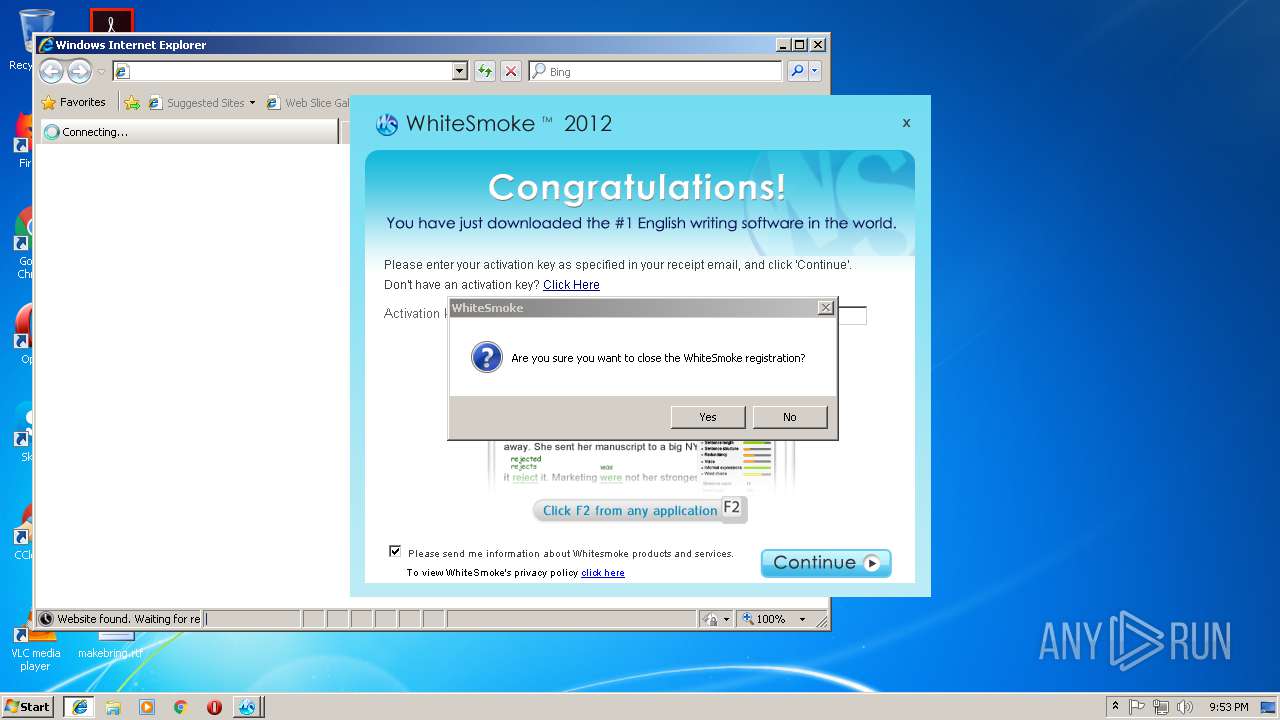Open Internet Explorer from taskbar

pyautogui.click(x=79, y=707)
